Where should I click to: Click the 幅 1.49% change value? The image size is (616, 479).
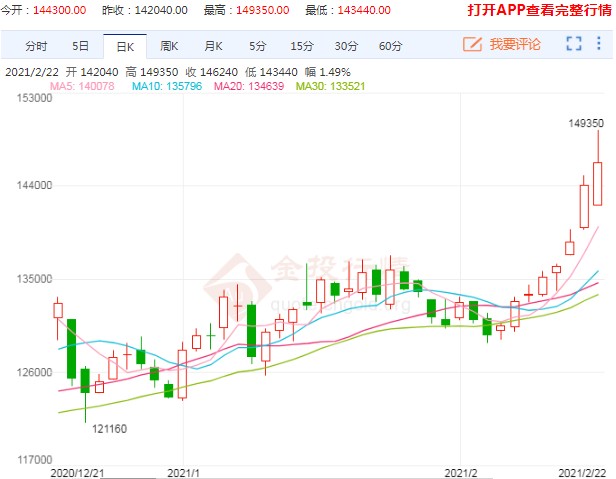328,72
